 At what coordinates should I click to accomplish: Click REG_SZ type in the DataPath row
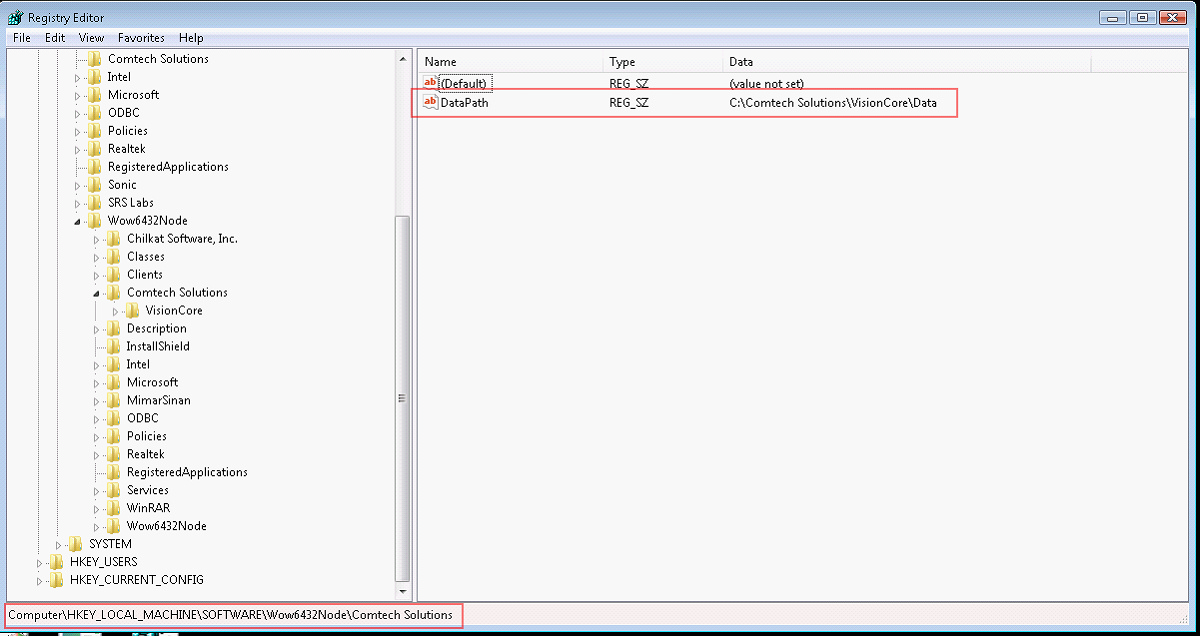pyautogui.click(x=629, y=102)
